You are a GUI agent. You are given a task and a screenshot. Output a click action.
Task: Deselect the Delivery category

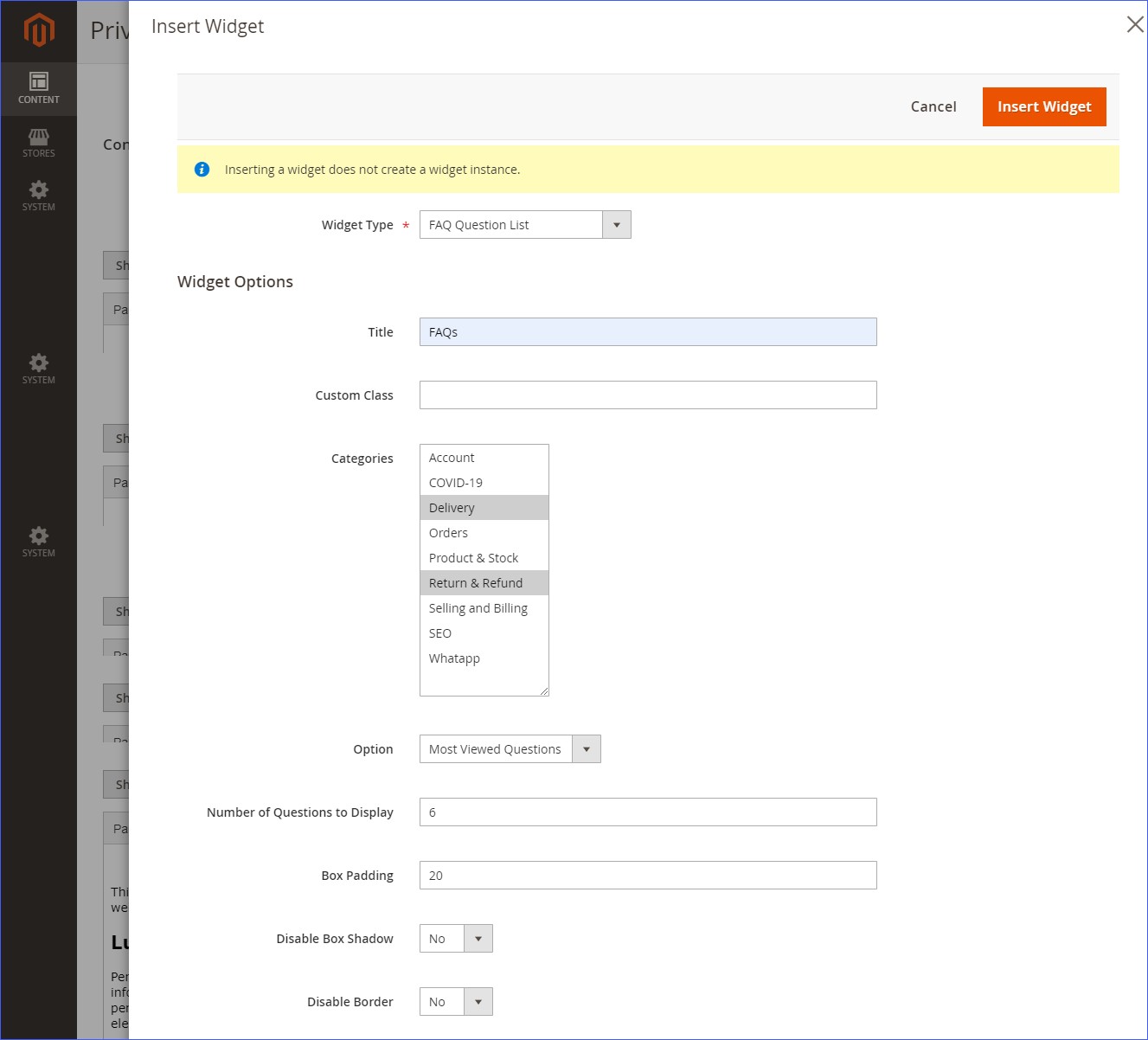click(x=484, y=507)
